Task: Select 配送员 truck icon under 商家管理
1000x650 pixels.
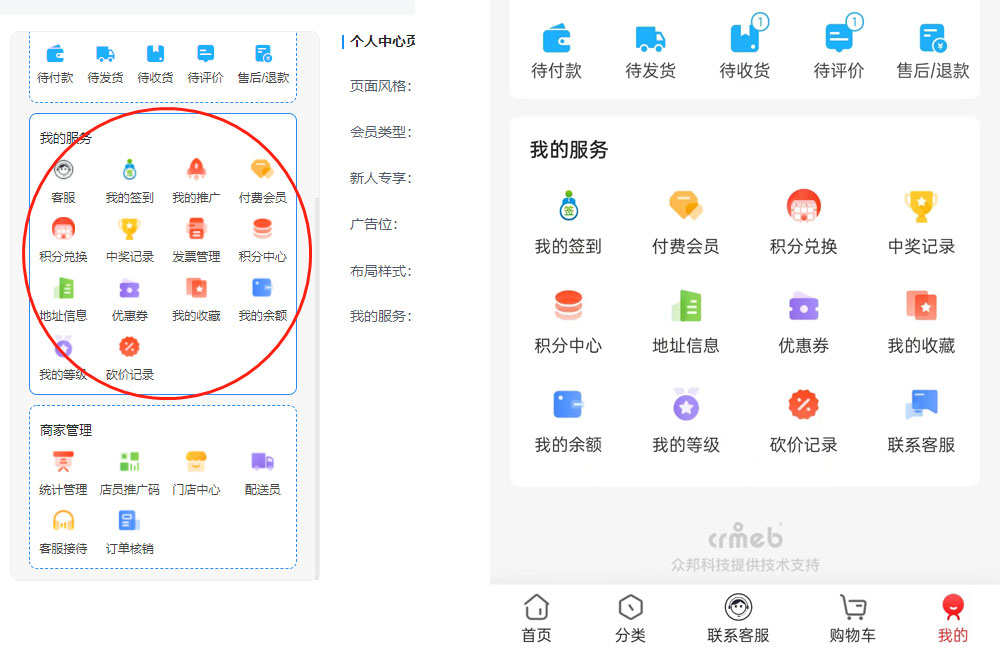Action: click(x=262, y=461)
